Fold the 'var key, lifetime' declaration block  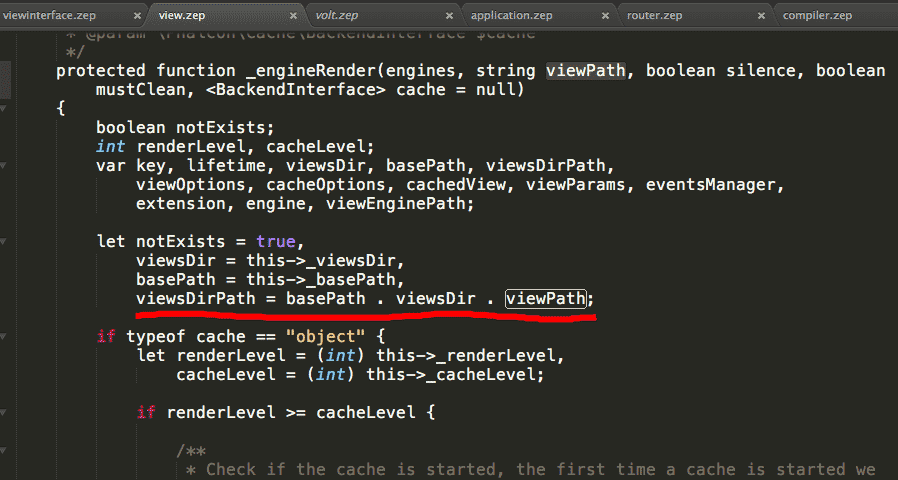tap(4, 166)
